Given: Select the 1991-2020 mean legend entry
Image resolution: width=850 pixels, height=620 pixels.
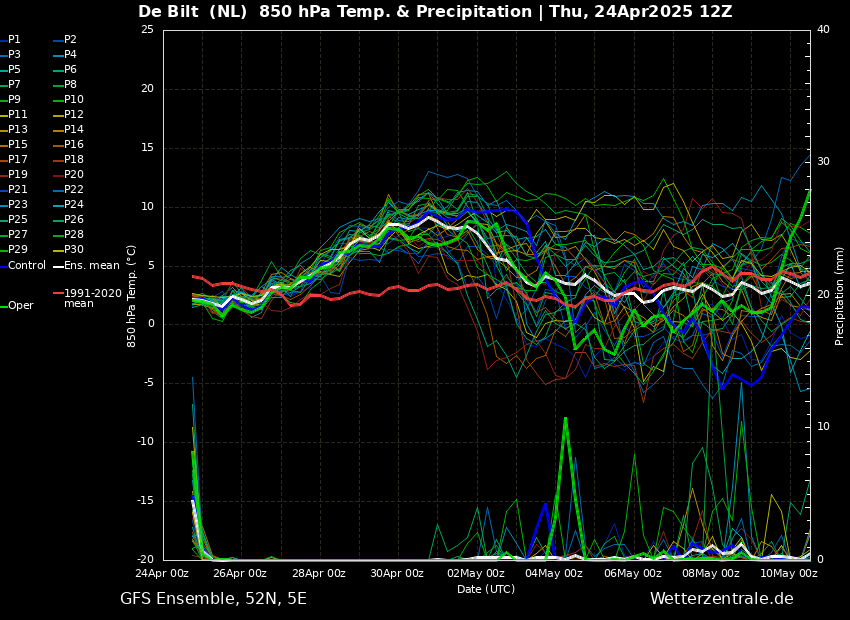Looking at the screenshot, I should pyautogui.click(x=92, y=298).
